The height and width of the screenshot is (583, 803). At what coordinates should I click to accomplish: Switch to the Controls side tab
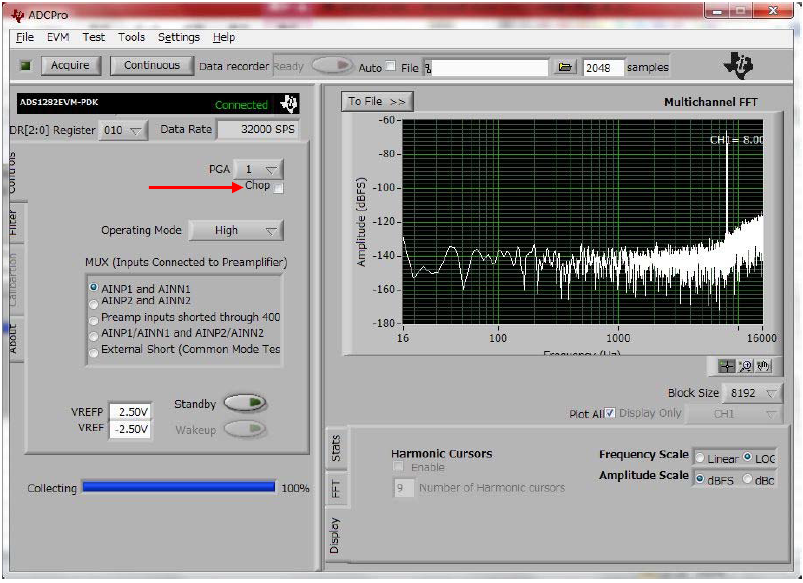(12, 173)
